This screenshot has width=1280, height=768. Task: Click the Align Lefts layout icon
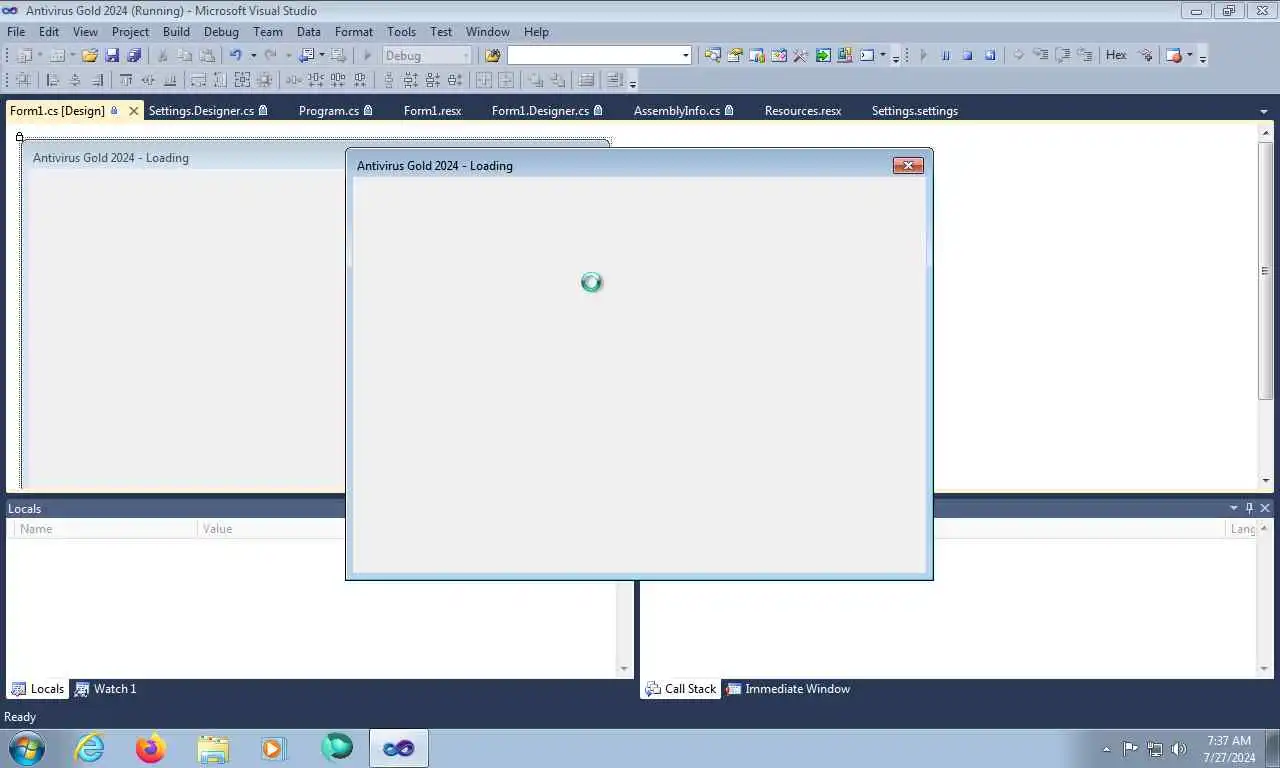point(52,80)
